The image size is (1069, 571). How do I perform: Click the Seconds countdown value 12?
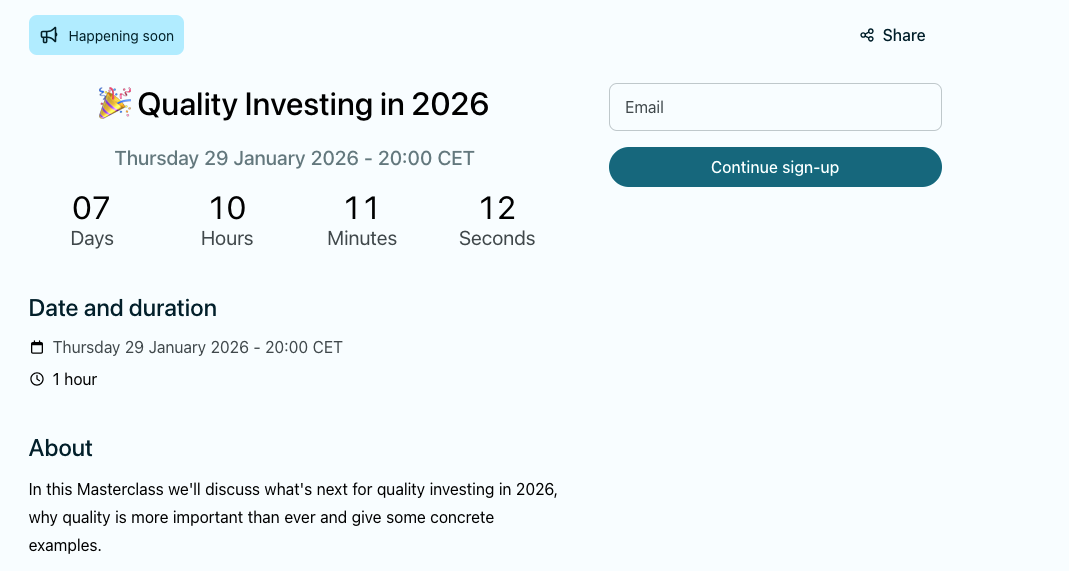[497, 208]
